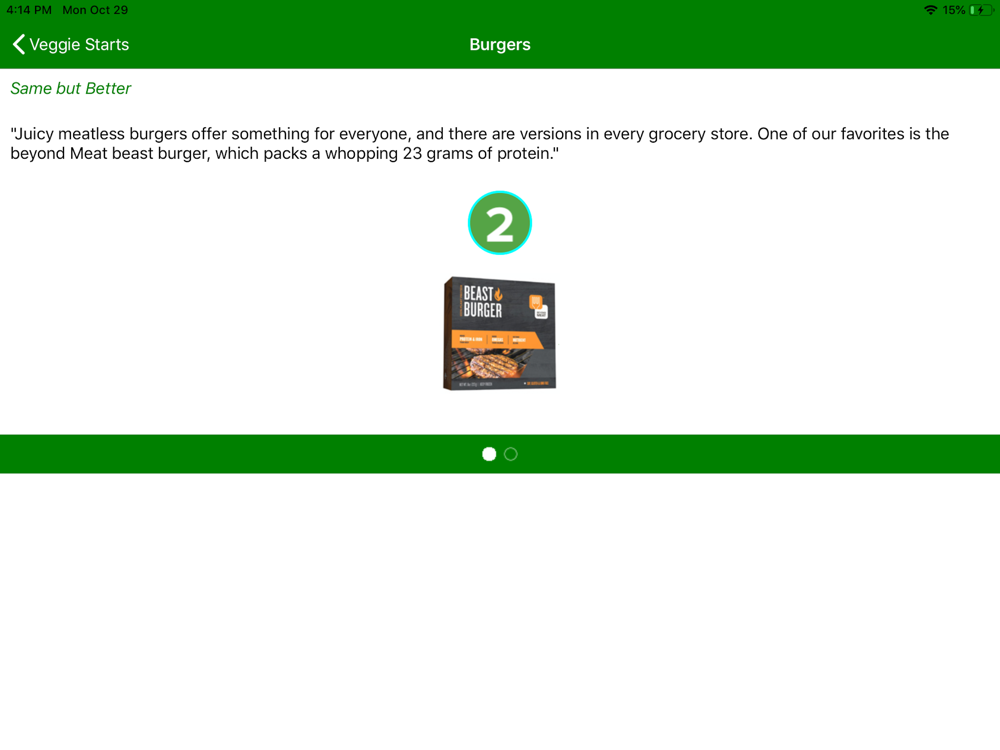The image size is (1000, 750).
Task: Tap the 'Same but Better' heading
Action: (x=71, y=88)
